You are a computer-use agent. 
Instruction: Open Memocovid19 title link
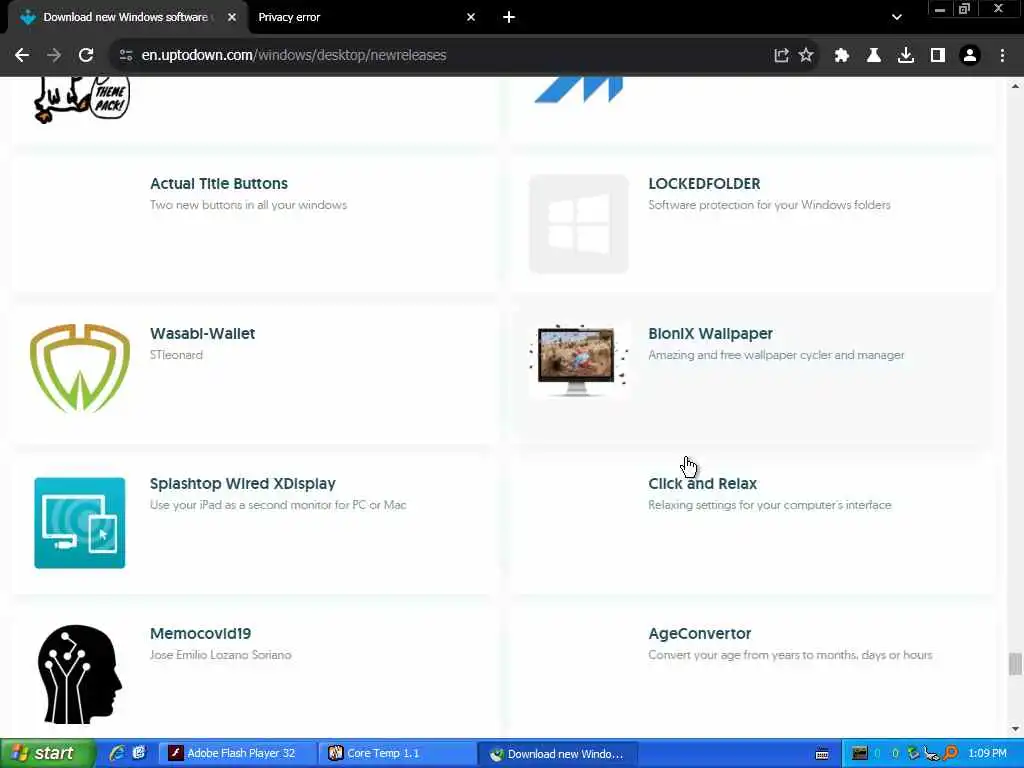200,633
